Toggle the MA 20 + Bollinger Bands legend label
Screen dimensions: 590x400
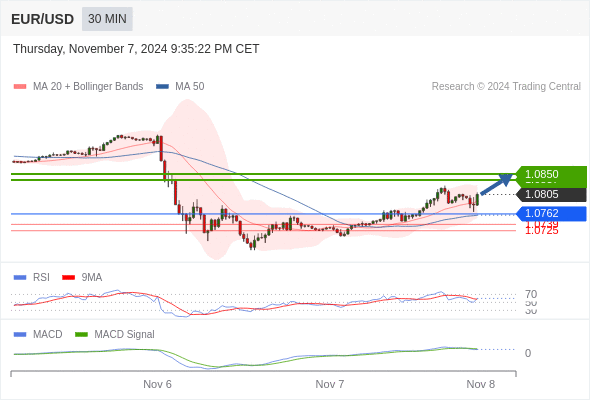(x=88, y=87)
